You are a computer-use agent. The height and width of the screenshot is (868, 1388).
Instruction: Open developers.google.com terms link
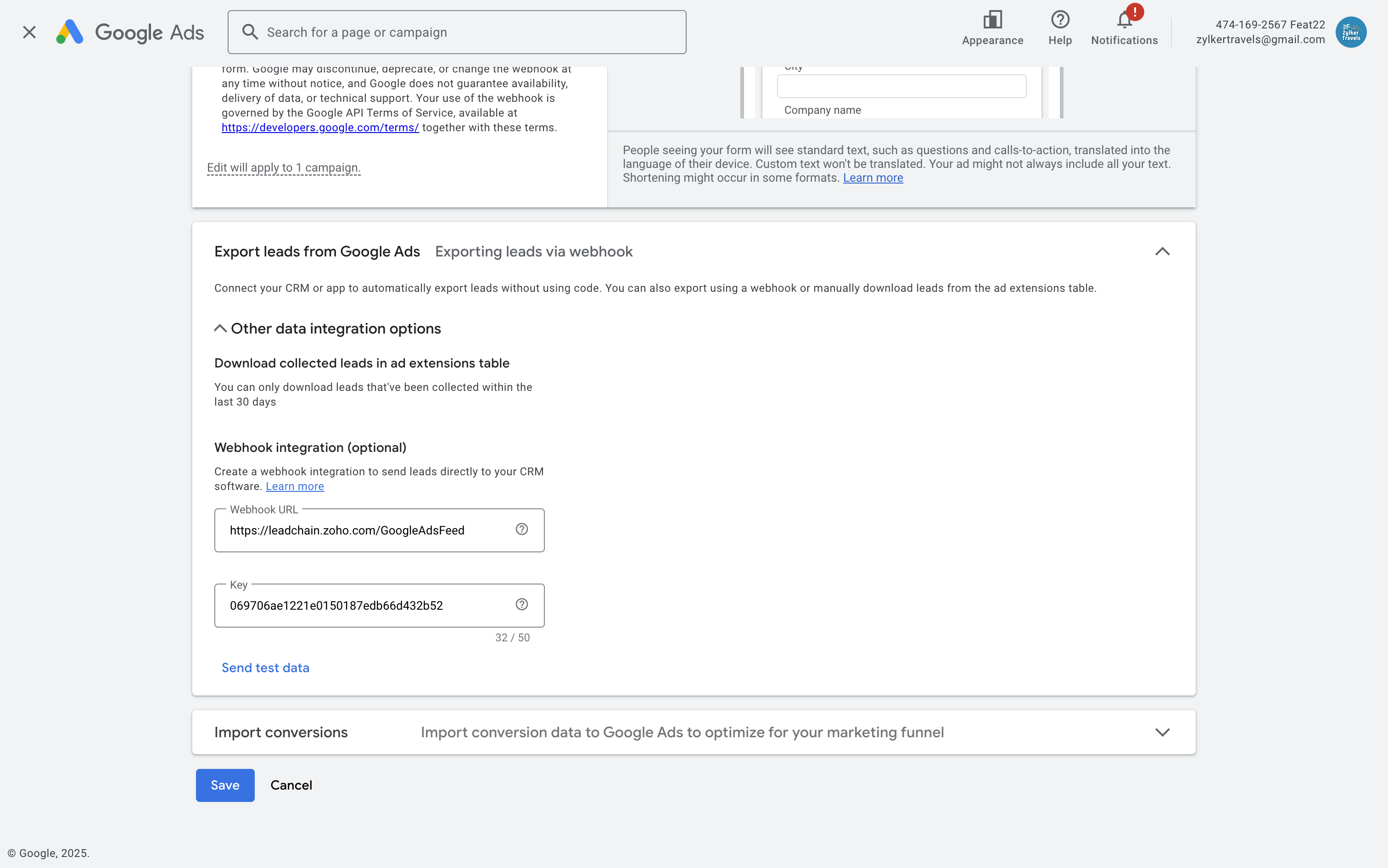tap(320, 128)
